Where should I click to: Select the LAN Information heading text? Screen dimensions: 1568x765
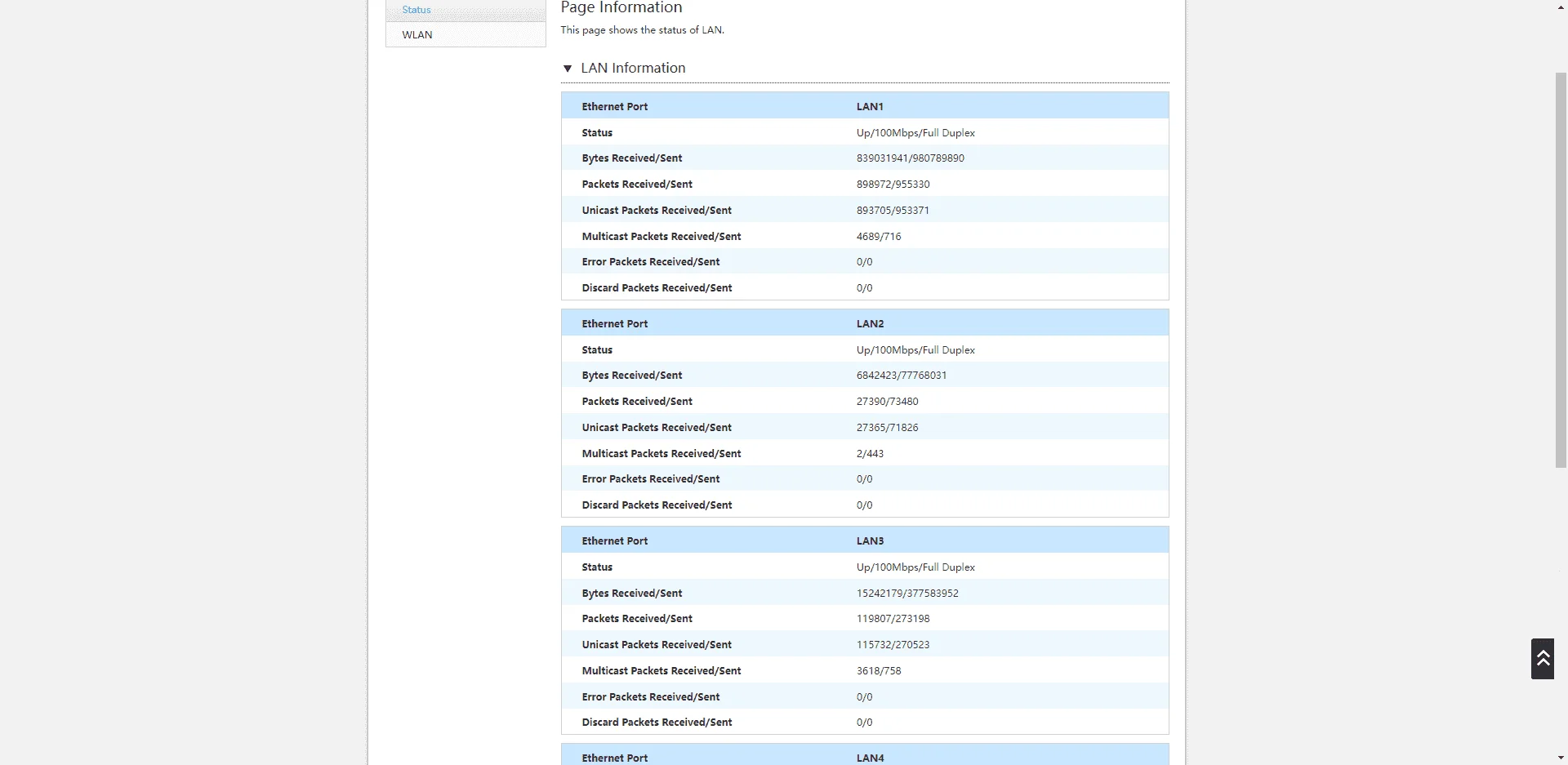(633, 69)
